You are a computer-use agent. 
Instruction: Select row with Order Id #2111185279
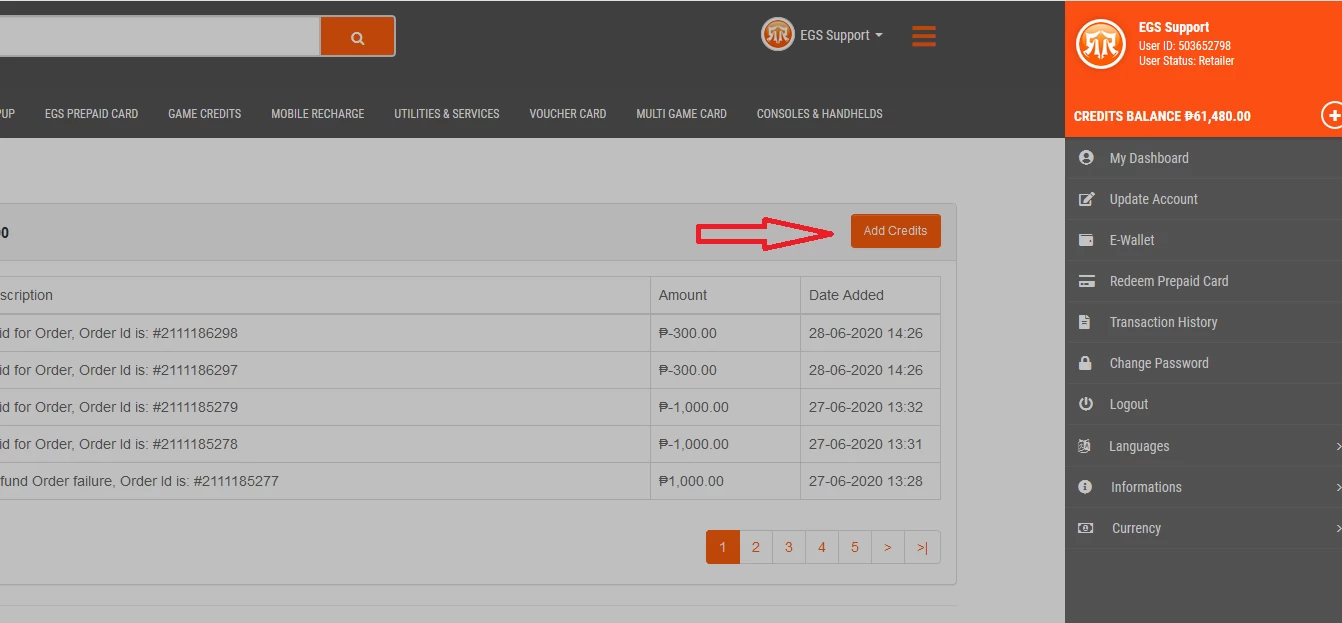point(470,407)
